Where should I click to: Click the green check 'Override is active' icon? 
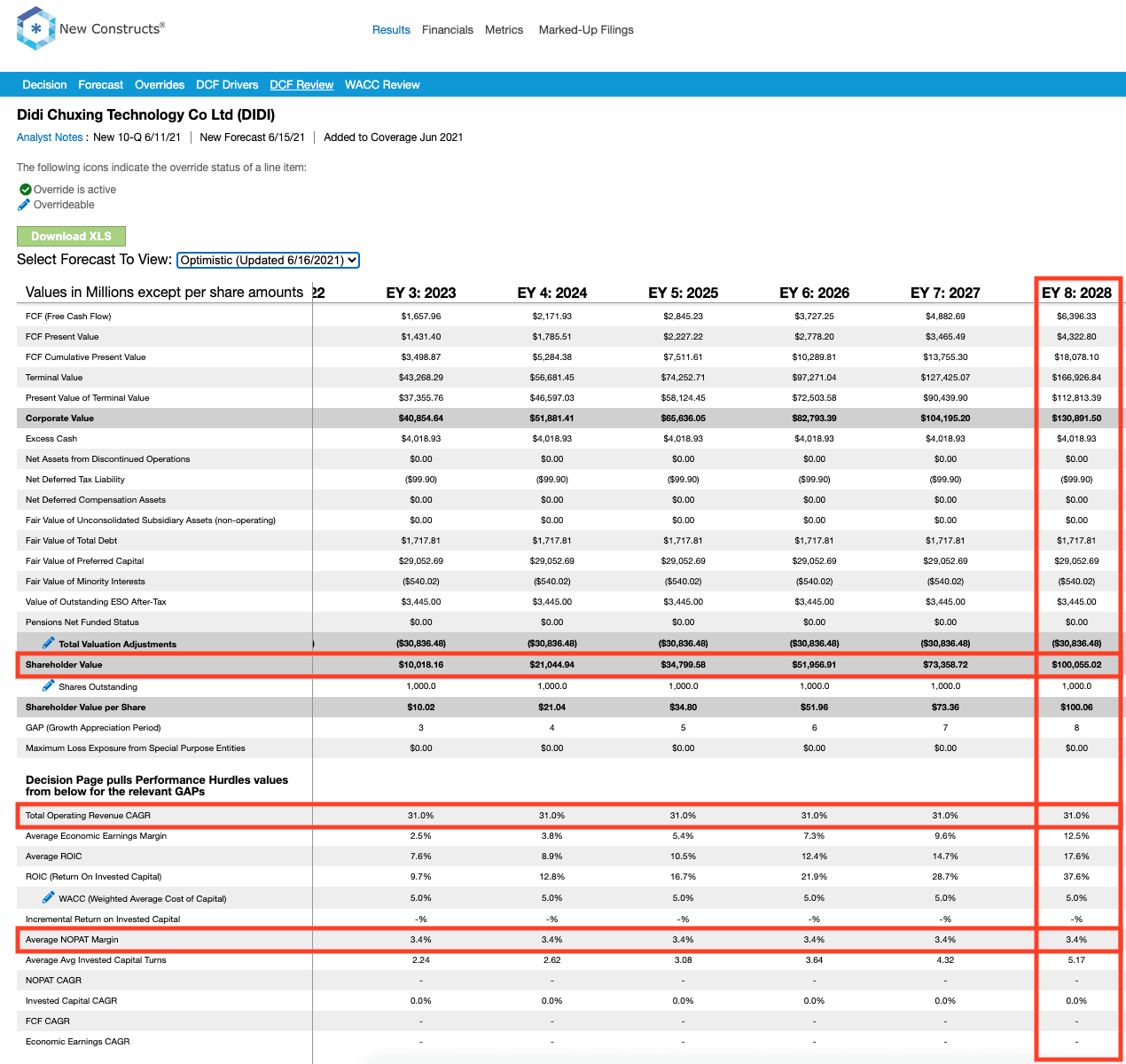pyautogui.click(x=25, y=190)
